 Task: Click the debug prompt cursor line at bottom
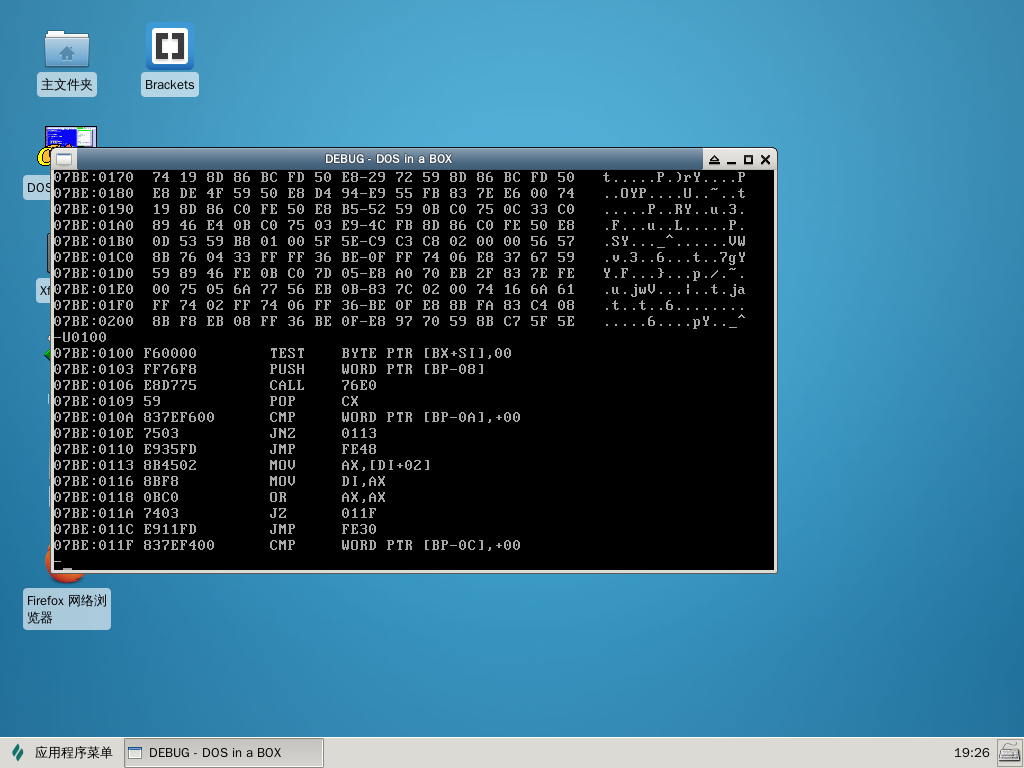[x=64, y=563]
